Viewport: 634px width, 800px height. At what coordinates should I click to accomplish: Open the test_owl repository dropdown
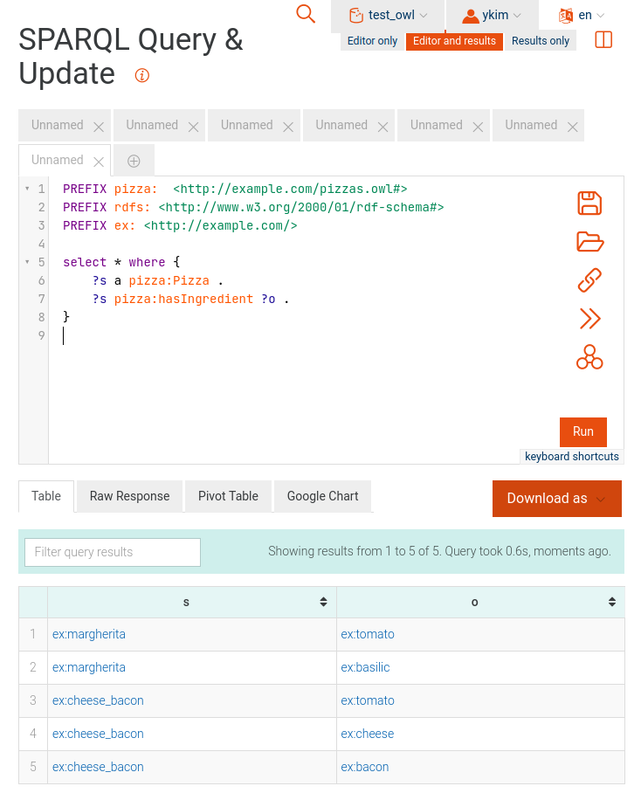click(x=423, y=16)
